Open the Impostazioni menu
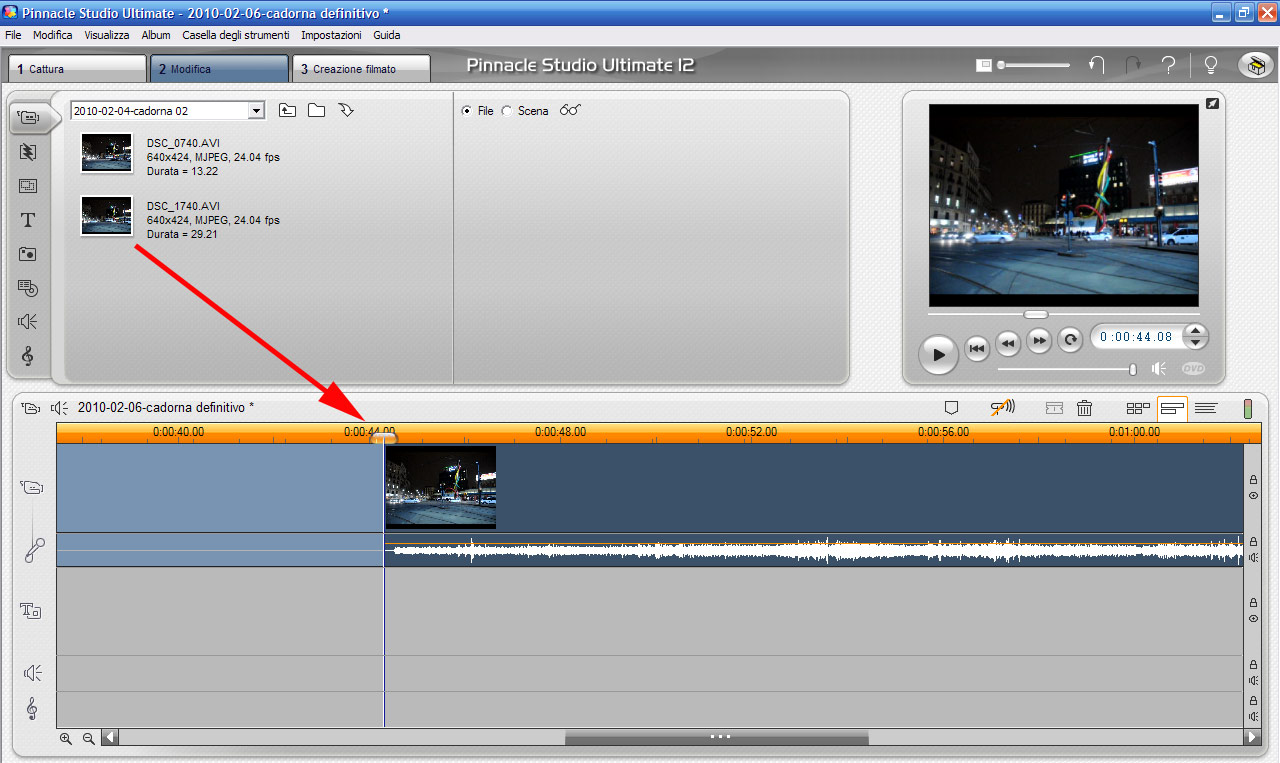The height and width of the screenshot is (763, 1280). pos(331,35)
